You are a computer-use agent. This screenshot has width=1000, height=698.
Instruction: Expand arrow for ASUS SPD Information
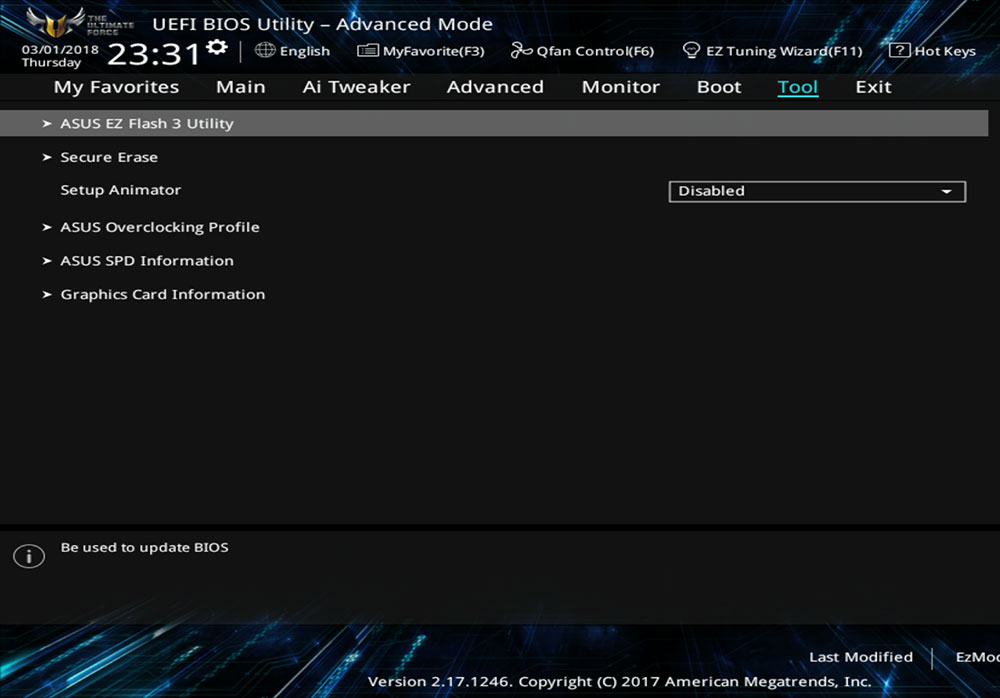(47, 261)
